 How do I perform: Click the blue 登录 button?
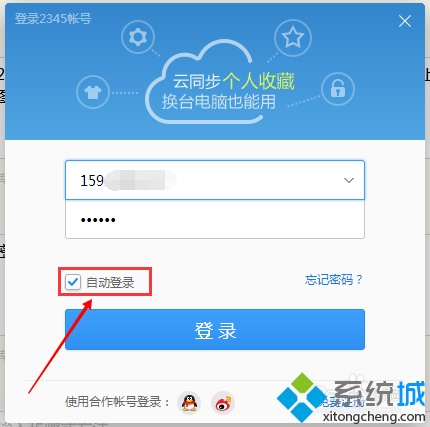click(x=215, y=330)
